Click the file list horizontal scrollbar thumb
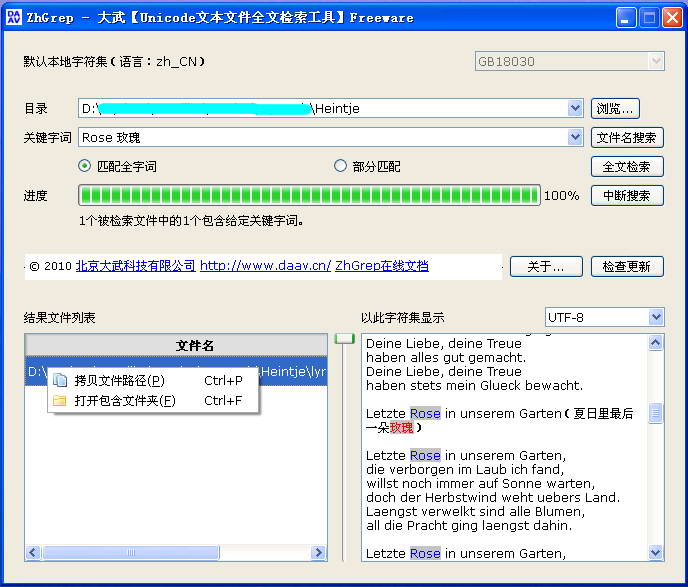 point(131,552)
